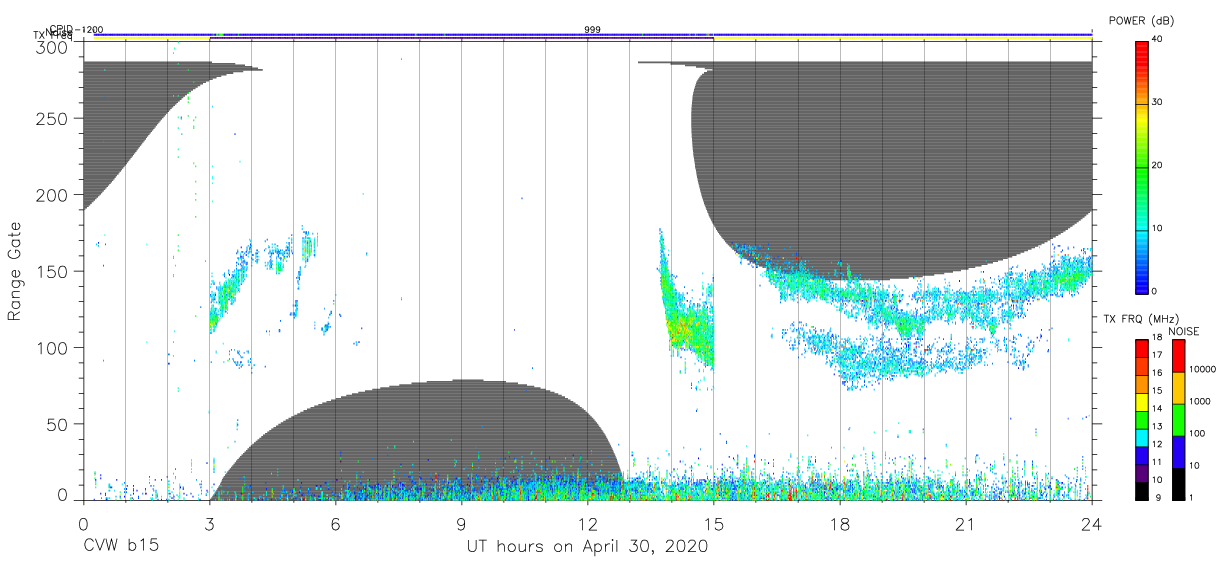Screen dimensions: 1228x567
Task: Click the 30 label on POWER colorbar
Action: pos(1158,102)
